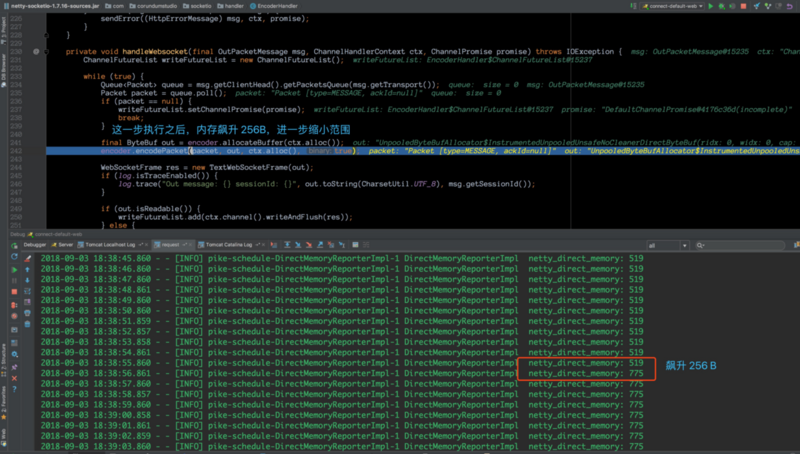Open the Favorites tool window tab
Screen dimensions: 800x454
(4, 403)
